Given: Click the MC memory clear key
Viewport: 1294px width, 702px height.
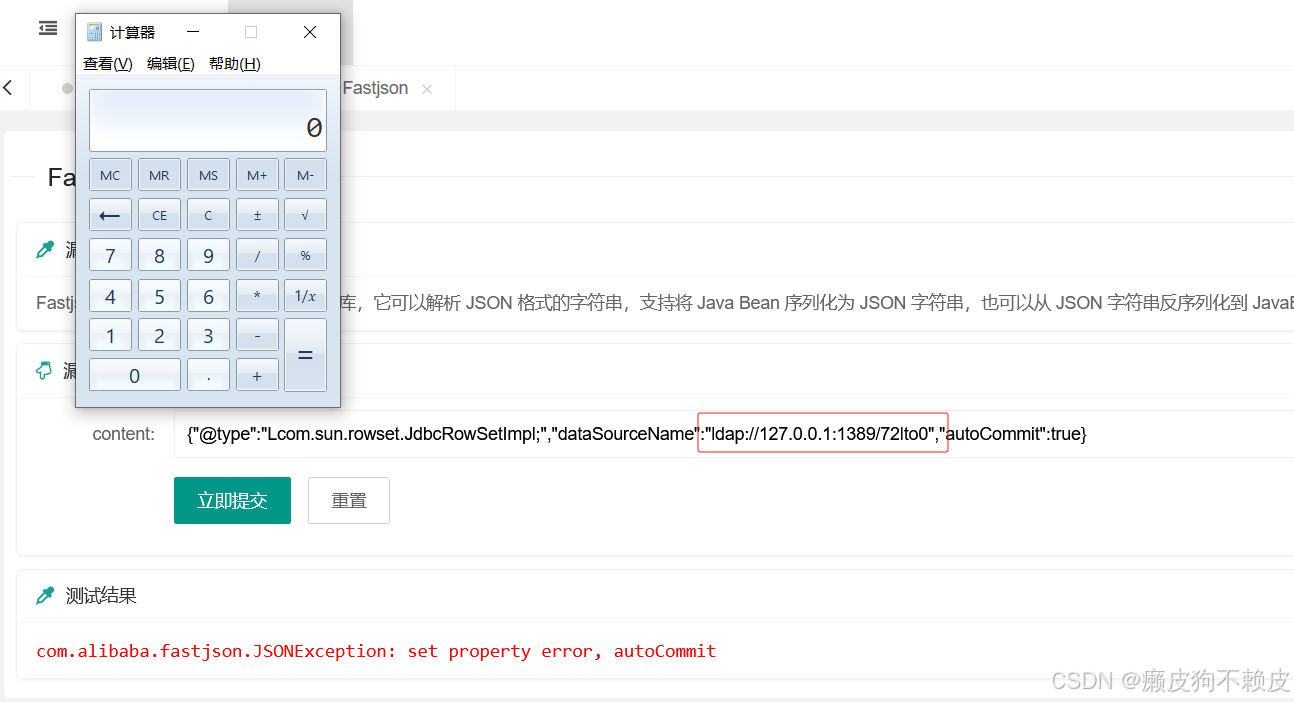Looking at the screenshot, I should pos(110,175).
